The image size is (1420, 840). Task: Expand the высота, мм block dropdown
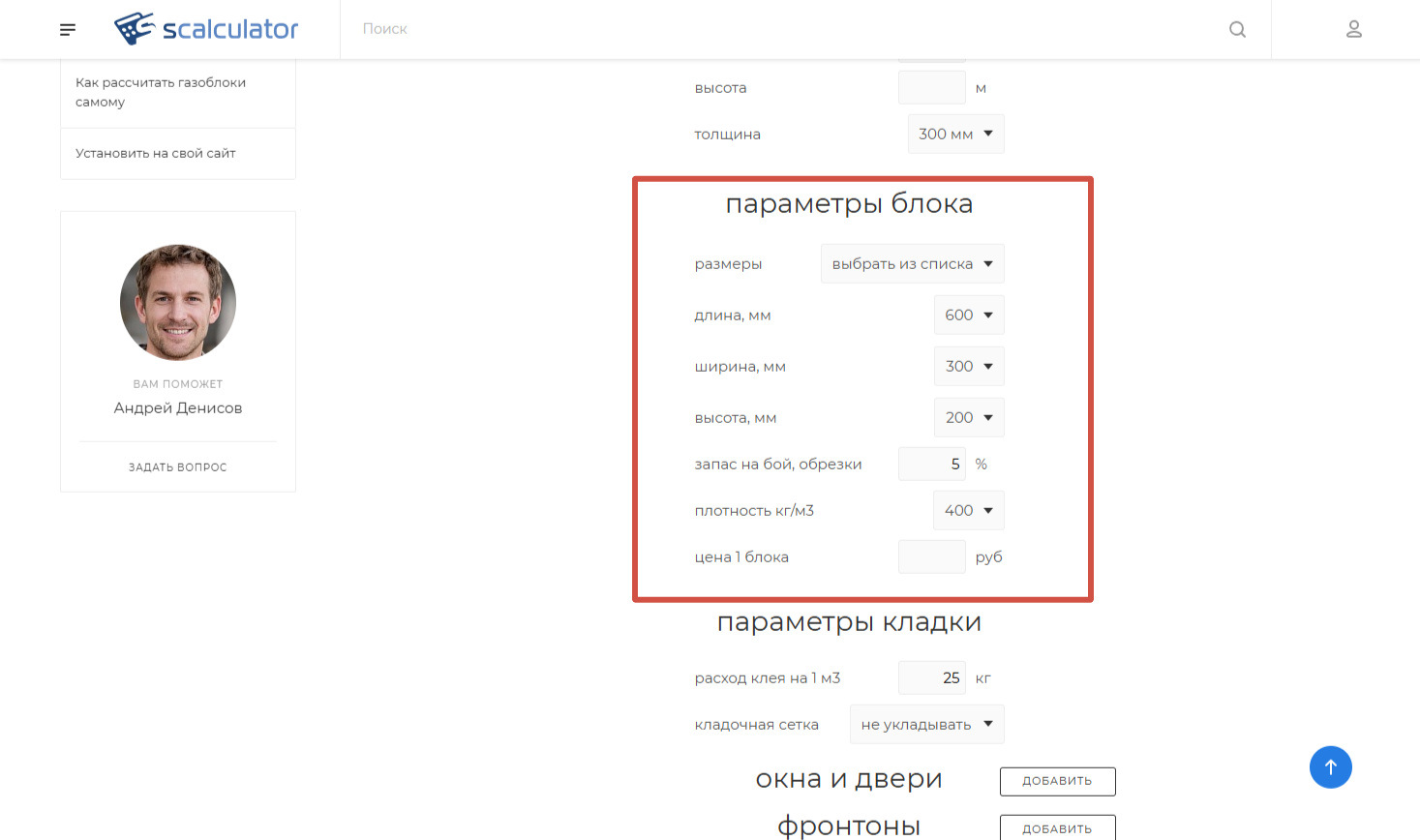pyautogui.click(x=968, y=417)
